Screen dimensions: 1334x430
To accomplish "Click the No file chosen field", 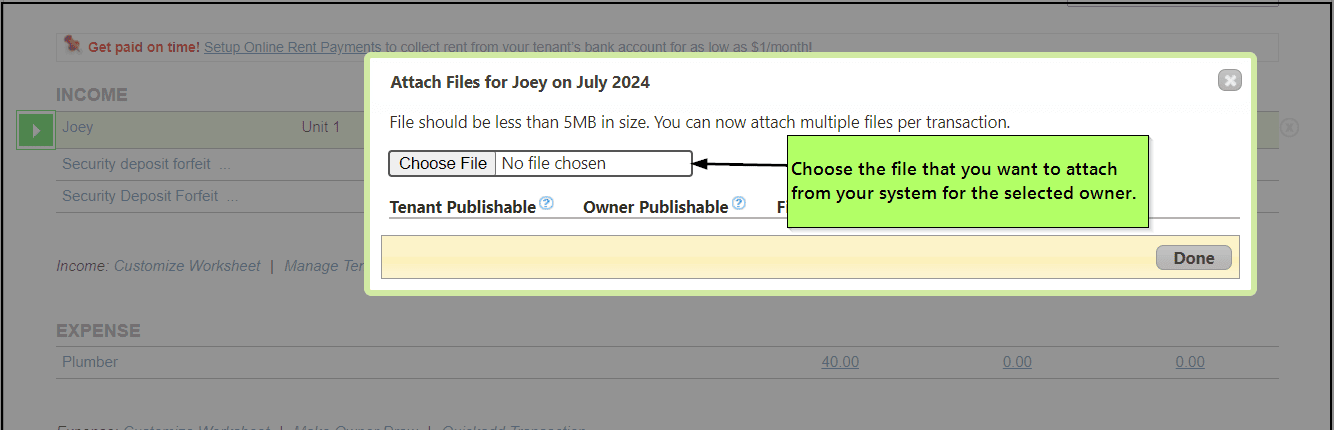I will (x=592, y=163).
